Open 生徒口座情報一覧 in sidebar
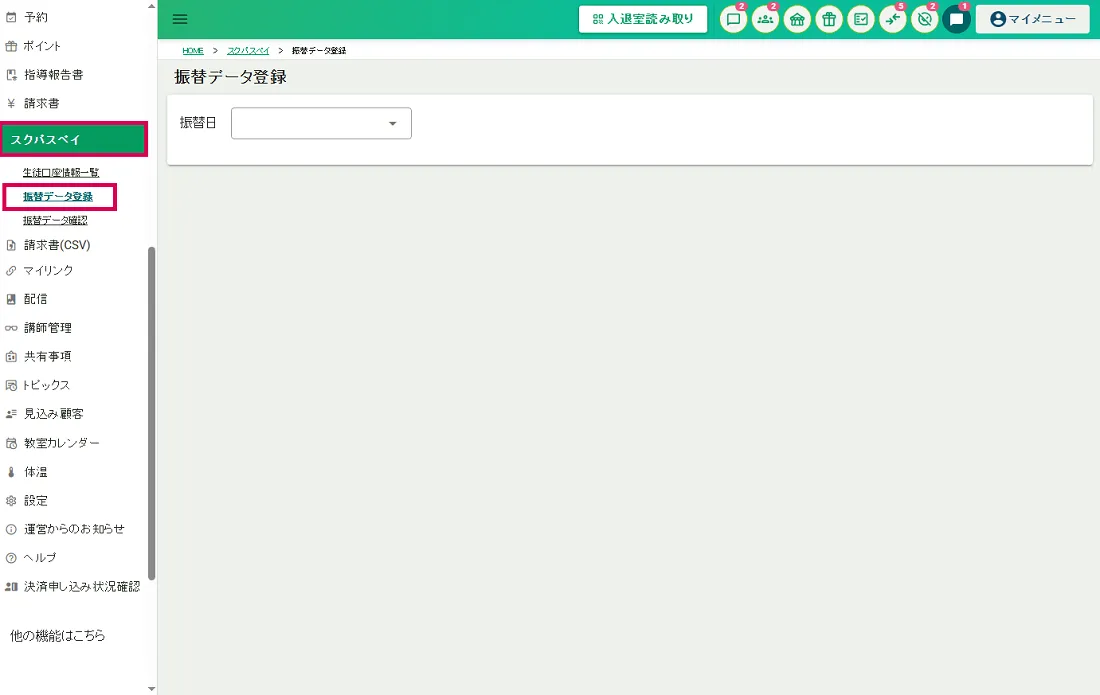 61,173
